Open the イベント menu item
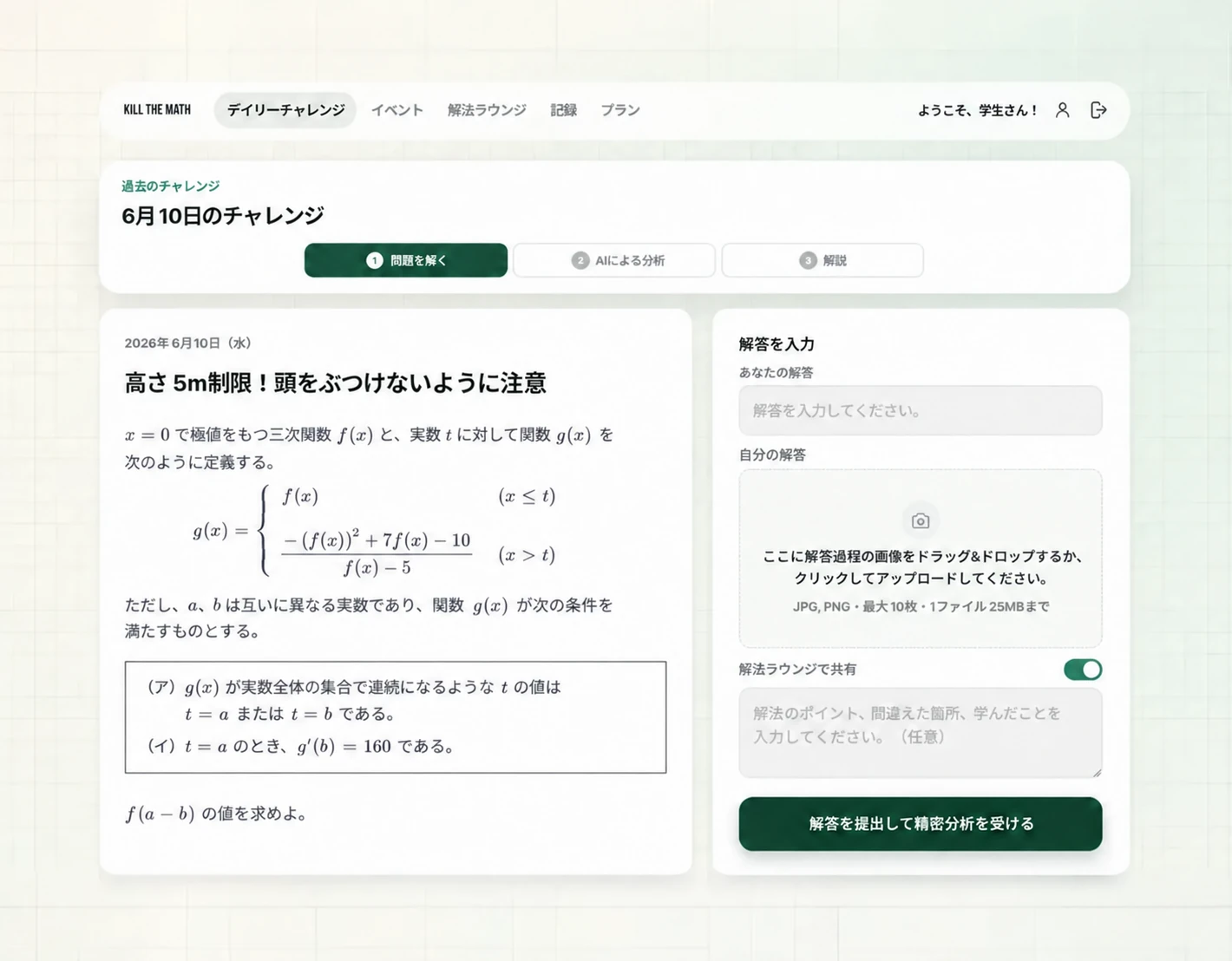Image resolution: width=1232 pixels, height=961 pixels. 397,110
